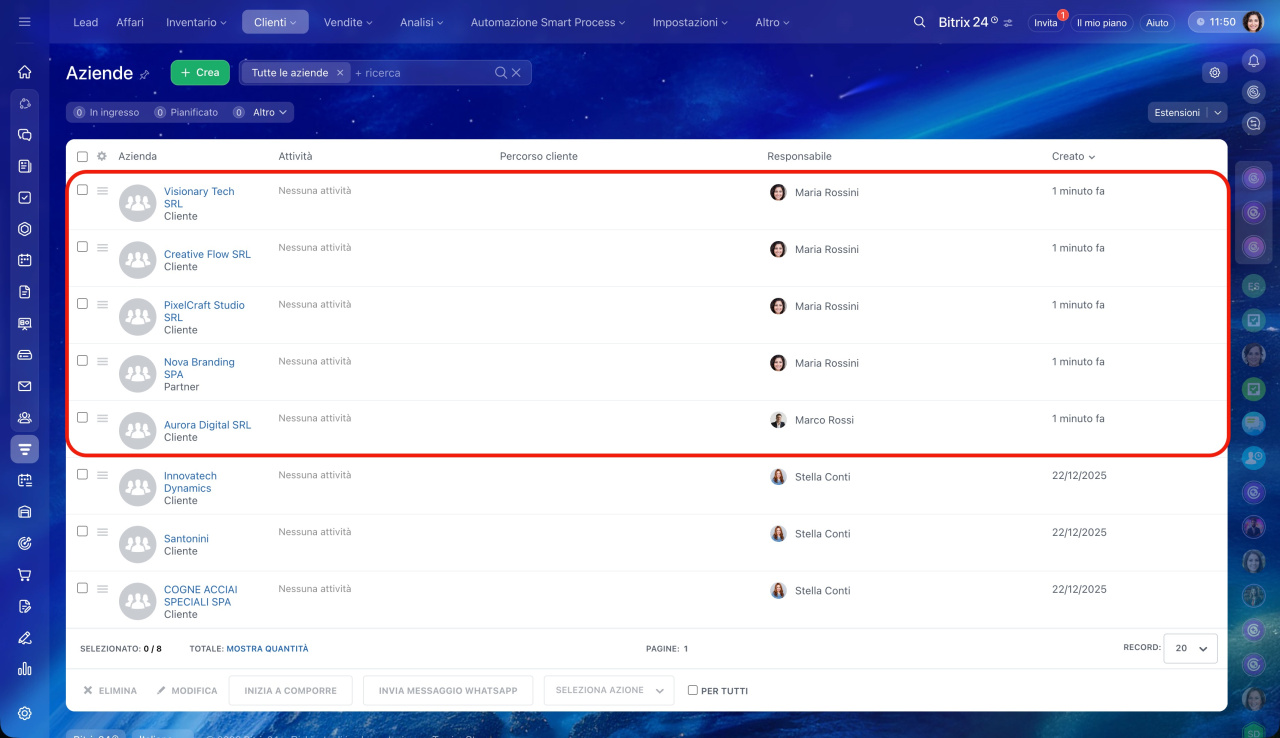Click the green Crea button
Viewport: 1280px width, 738px height.
coord(200,73)
